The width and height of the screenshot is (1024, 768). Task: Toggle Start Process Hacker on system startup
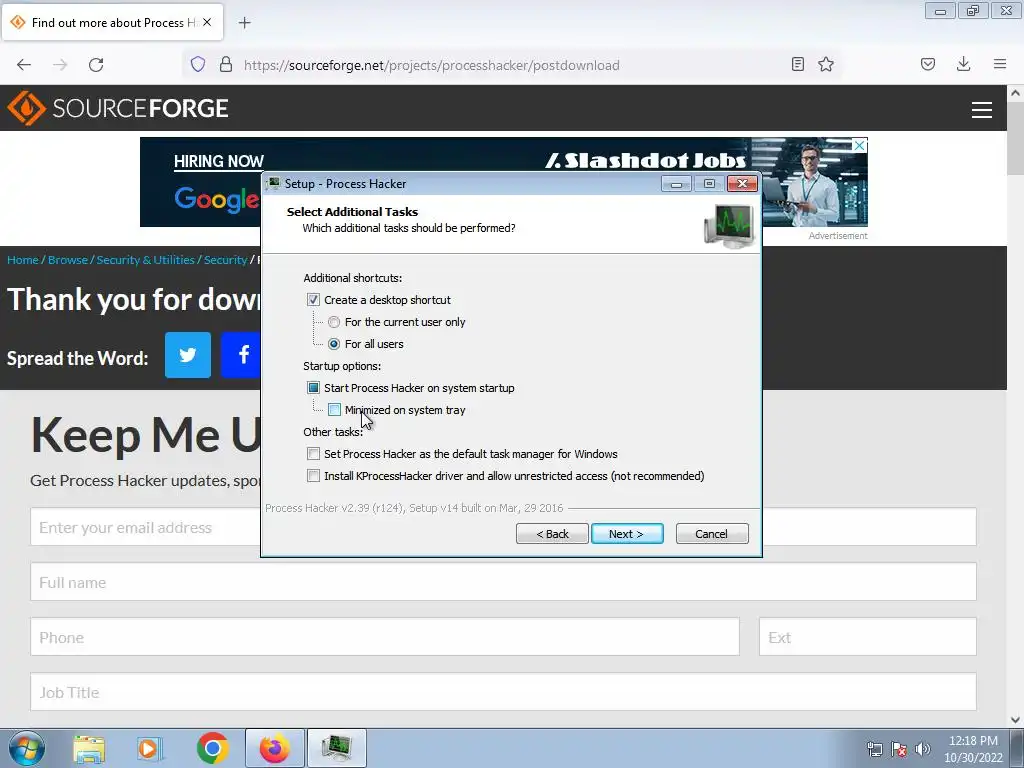313,388
